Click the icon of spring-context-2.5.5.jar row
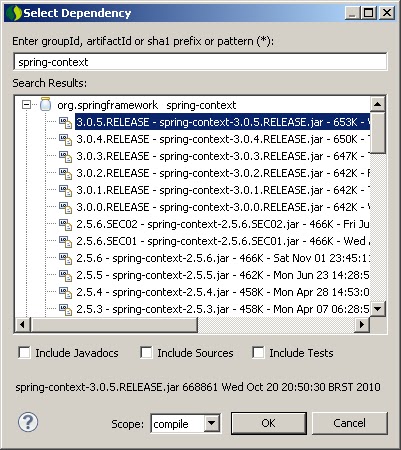 [65, 275]
